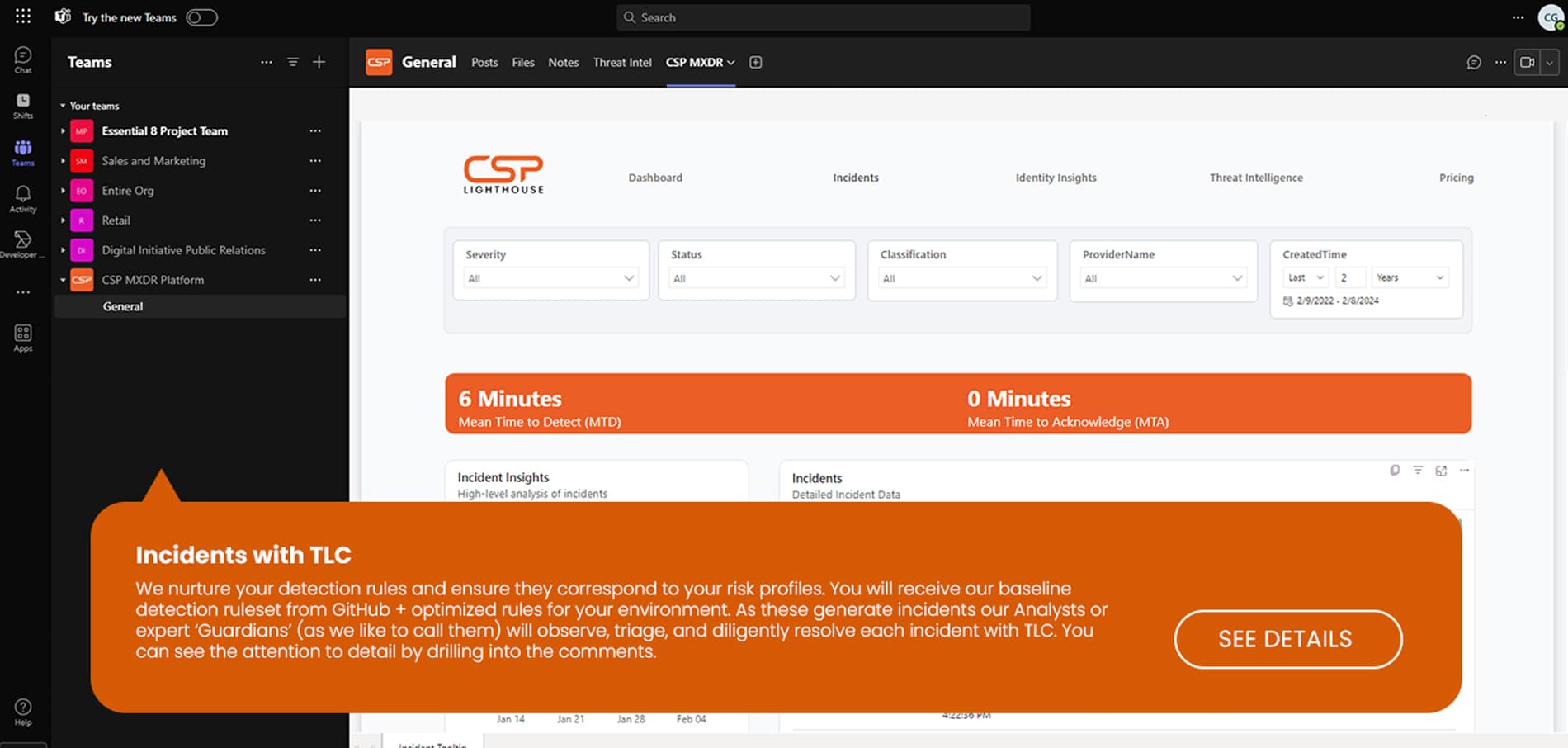Screen dimensions: 1568x748
Task: Open more options for Sales and Marketing
Action: pos(315,161)
